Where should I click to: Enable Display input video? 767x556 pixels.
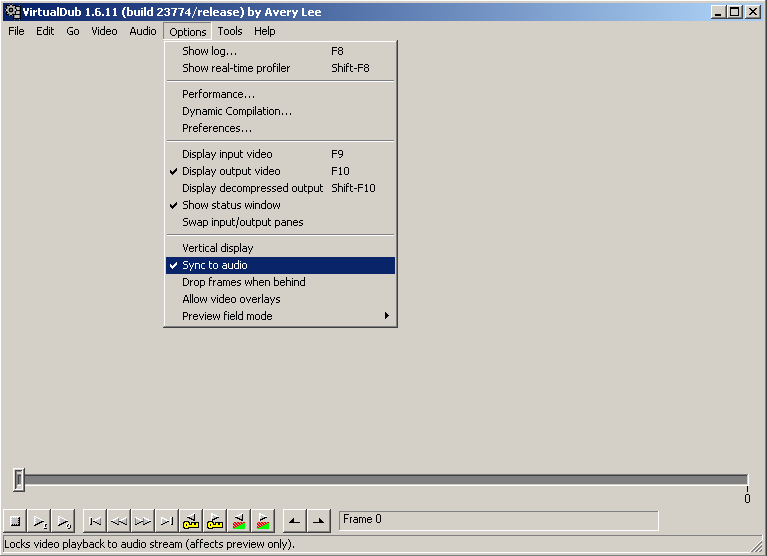pyautogui.click(x=280, y=154)
